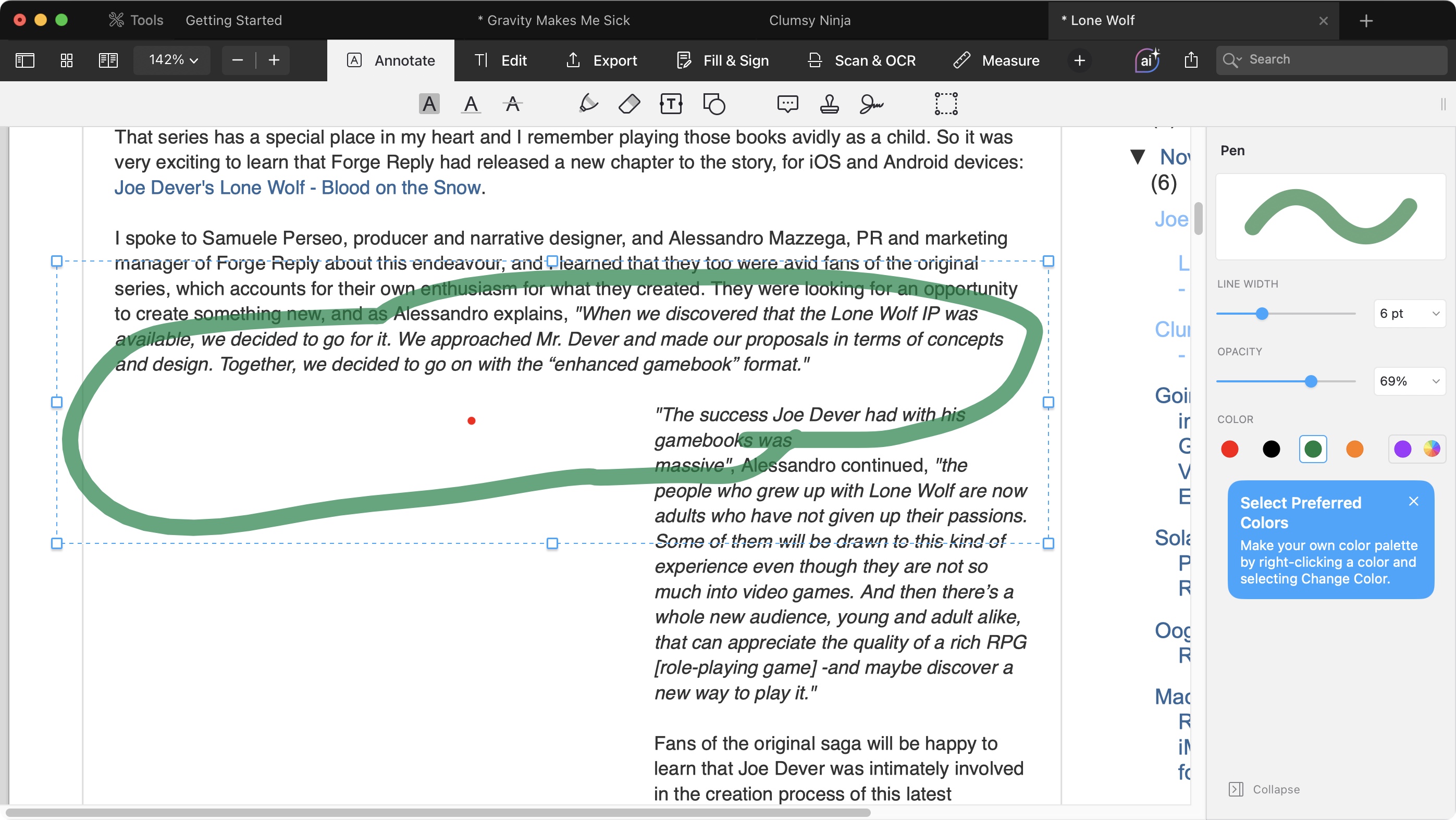This screenshot has width=1456, height=820.
Task: Switch to two-page reading view
Action: point(108,60)
